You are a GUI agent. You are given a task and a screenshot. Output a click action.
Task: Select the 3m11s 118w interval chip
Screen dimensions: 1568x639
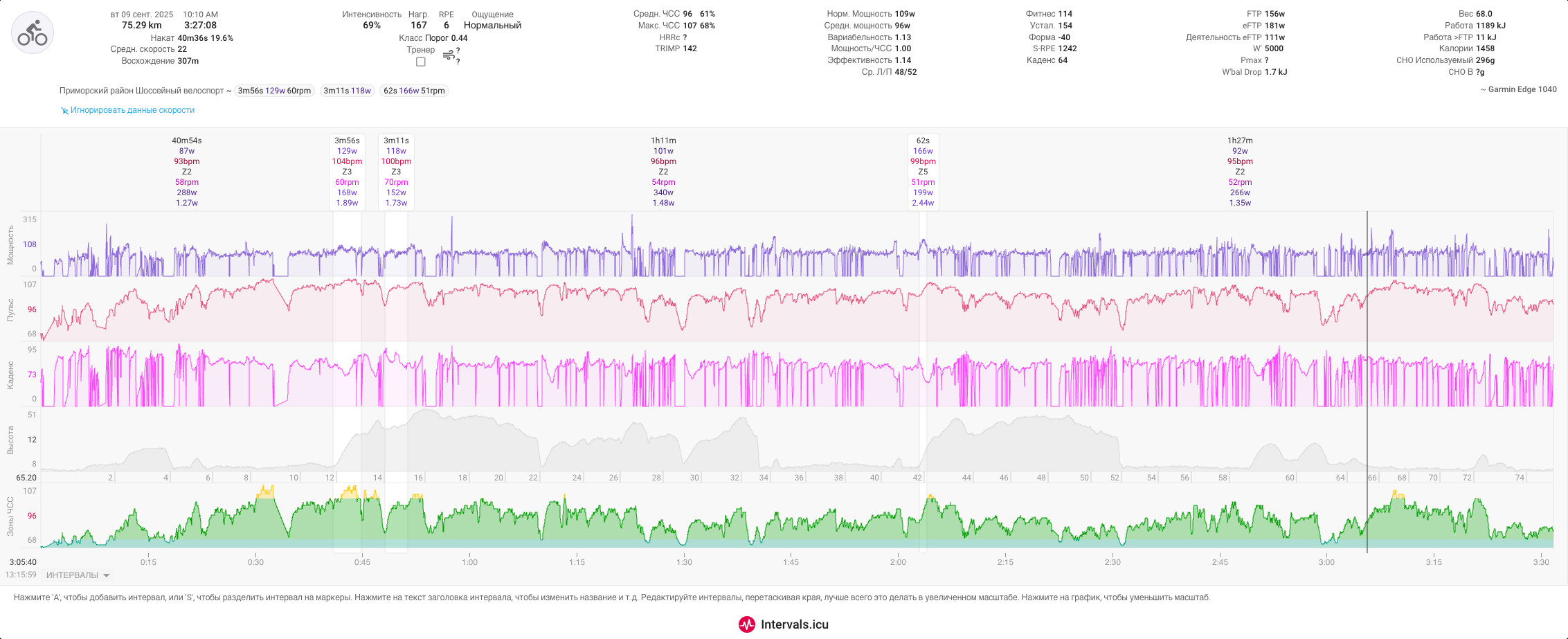348,91
